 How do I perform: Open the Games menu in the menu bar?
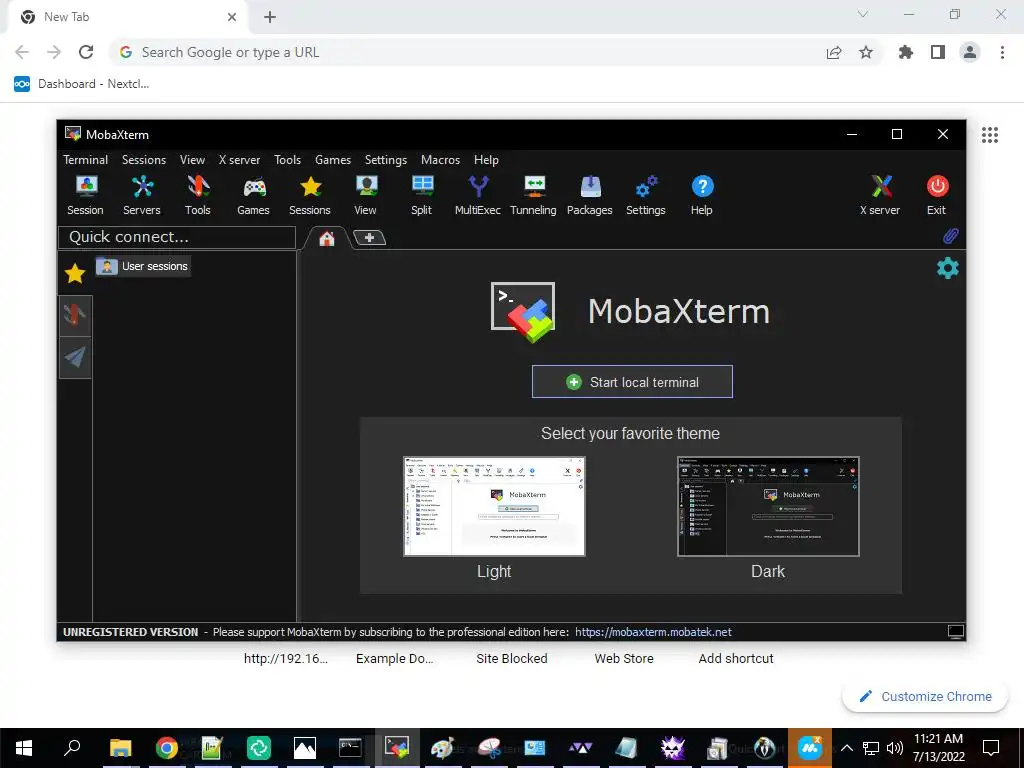pos(333,159)
